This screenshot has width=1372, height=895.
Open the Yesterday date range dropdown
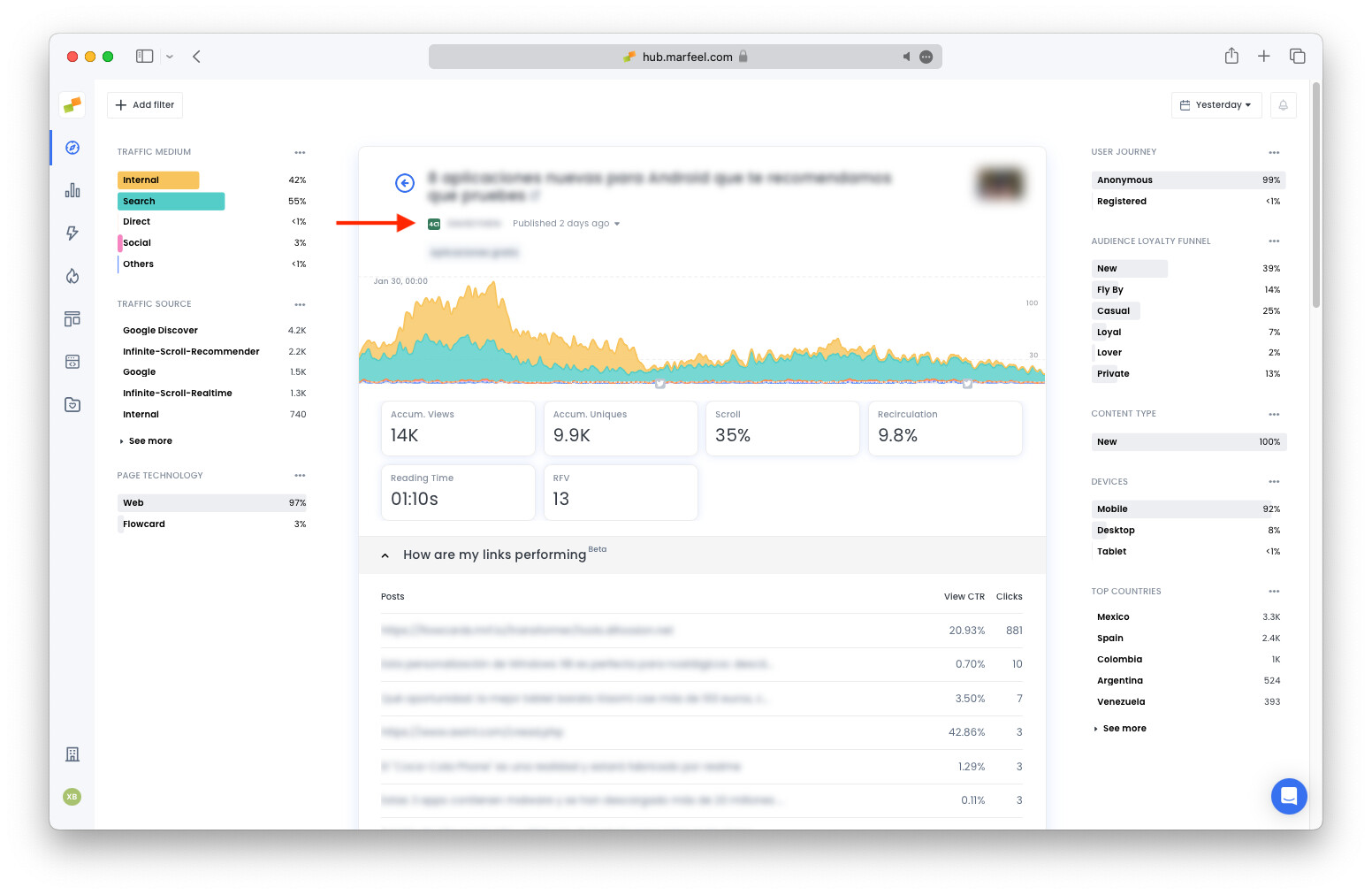[1216, 105]
